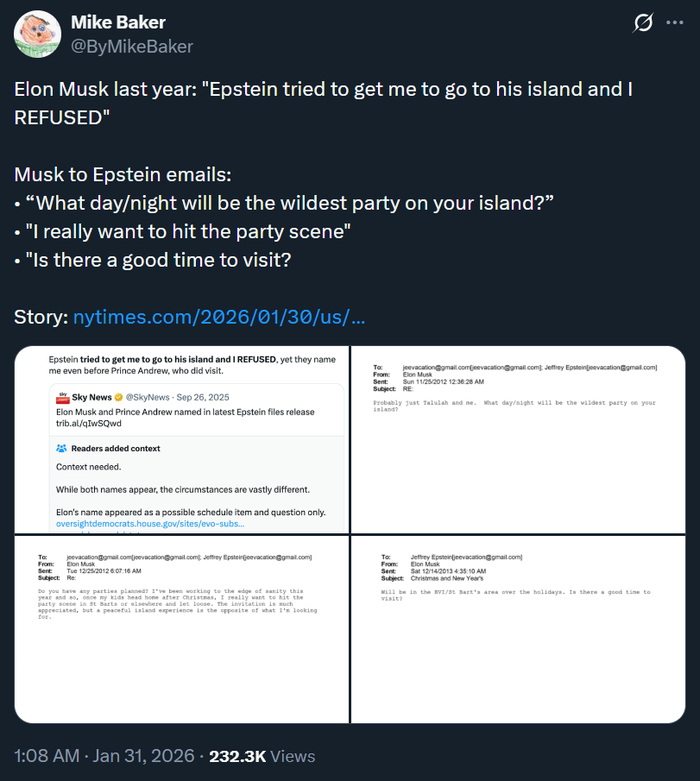Click the 'Sep 26, 2025' date

(245, 398)
